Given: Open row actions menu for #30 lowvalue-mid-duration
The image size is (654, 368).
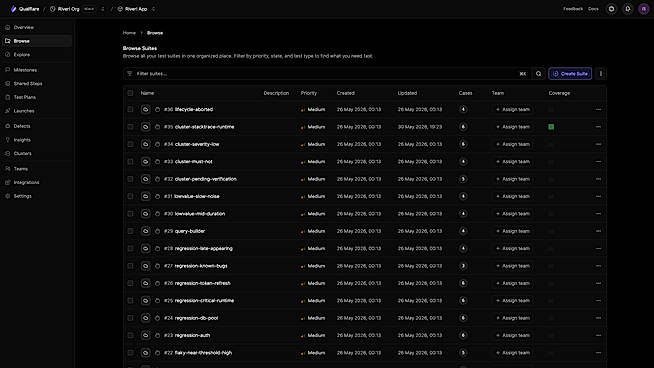Looking at the screenshot, I should pos(599,214).
